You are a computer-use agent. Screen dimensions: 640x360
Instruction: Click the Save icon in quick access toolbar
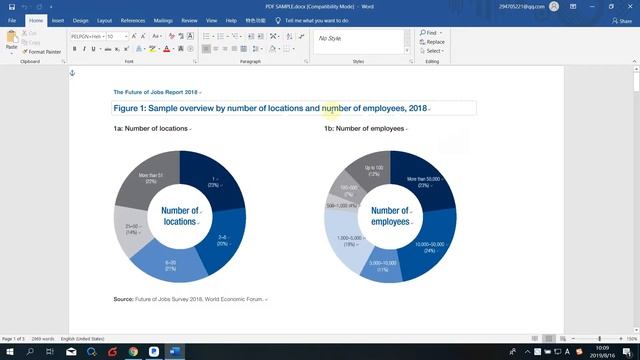tap(12, 7)
